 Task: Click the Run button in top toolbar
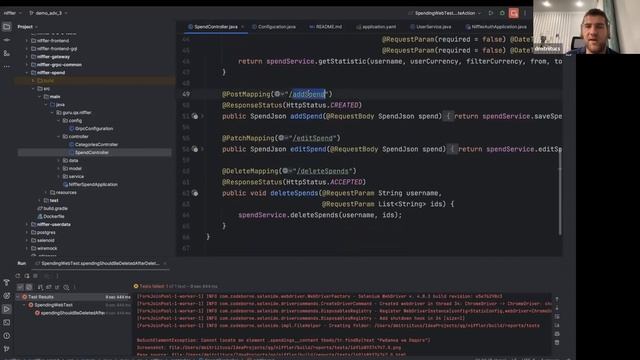tap(491, 13)
